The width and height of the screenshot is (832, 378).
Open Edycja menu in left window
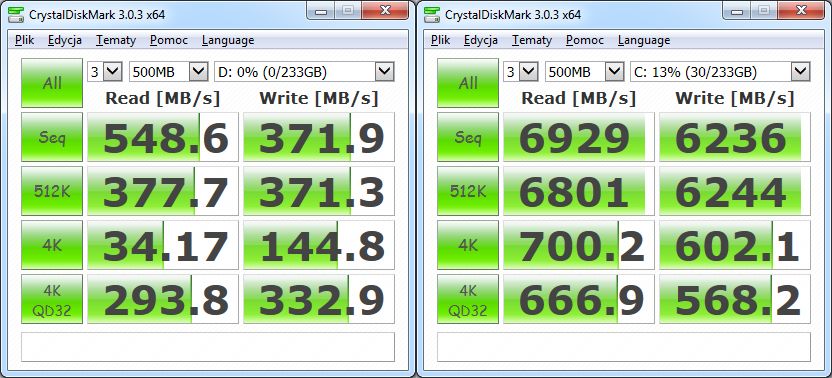point(65,40)
